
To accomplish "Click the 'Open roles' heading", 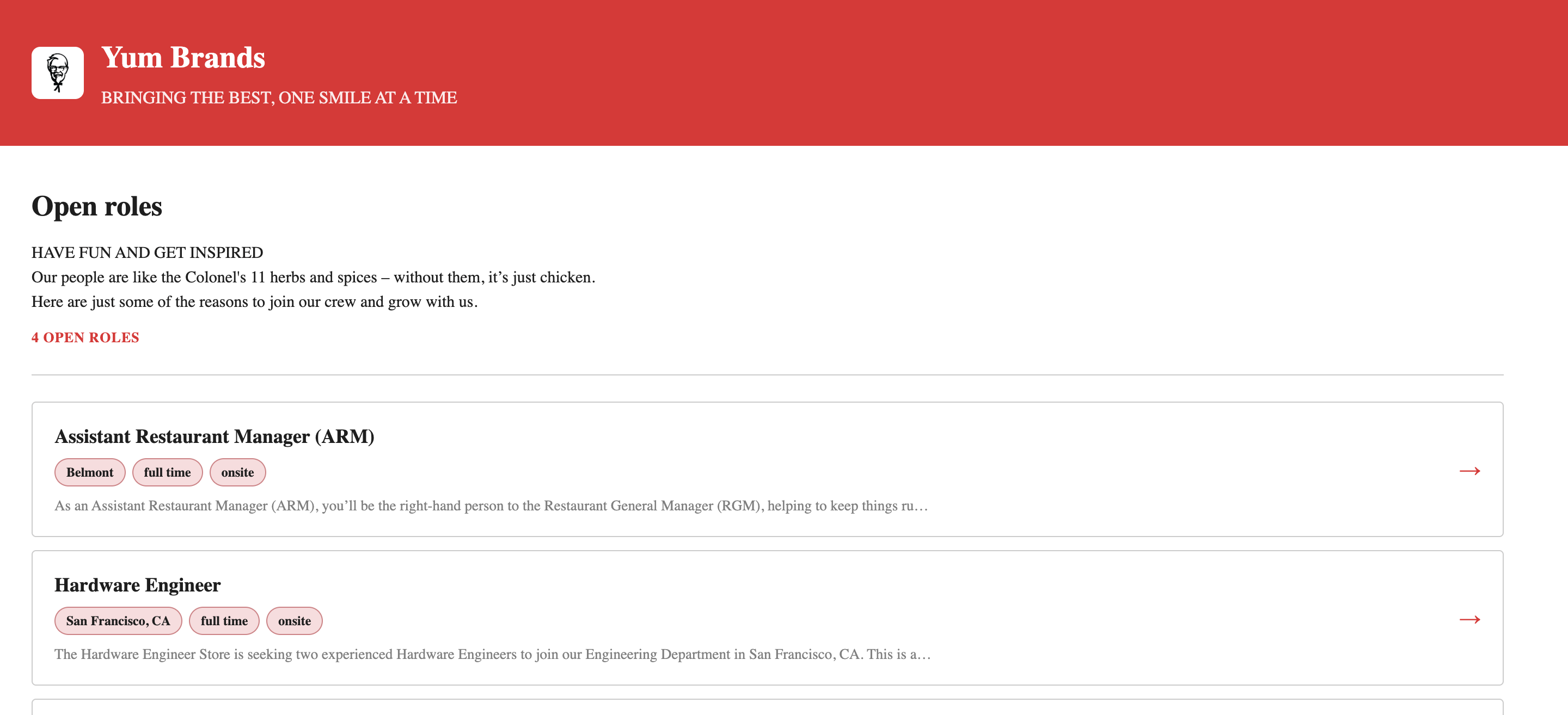I will tap(97, 206).
